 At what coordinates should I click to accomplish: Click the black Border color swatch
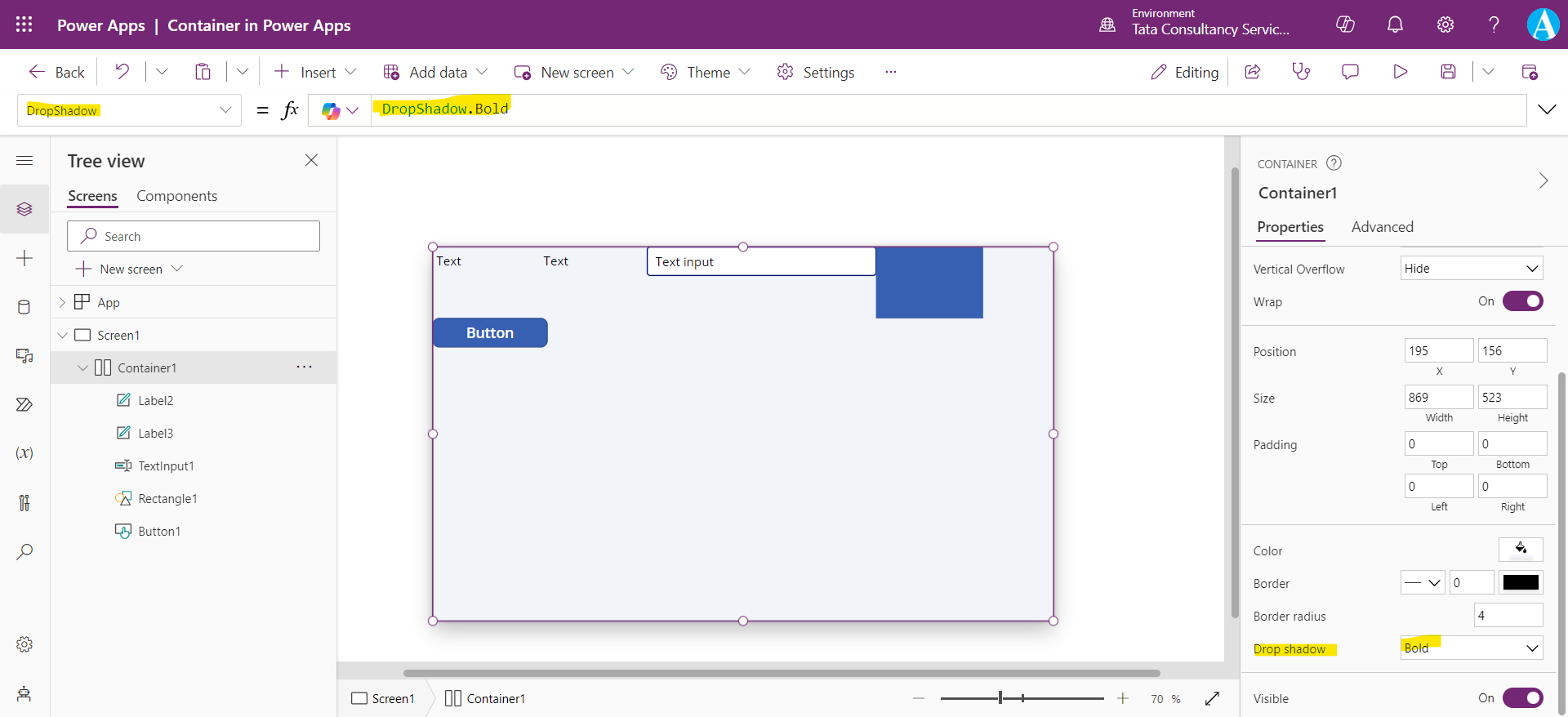(x=1521, y=583)
